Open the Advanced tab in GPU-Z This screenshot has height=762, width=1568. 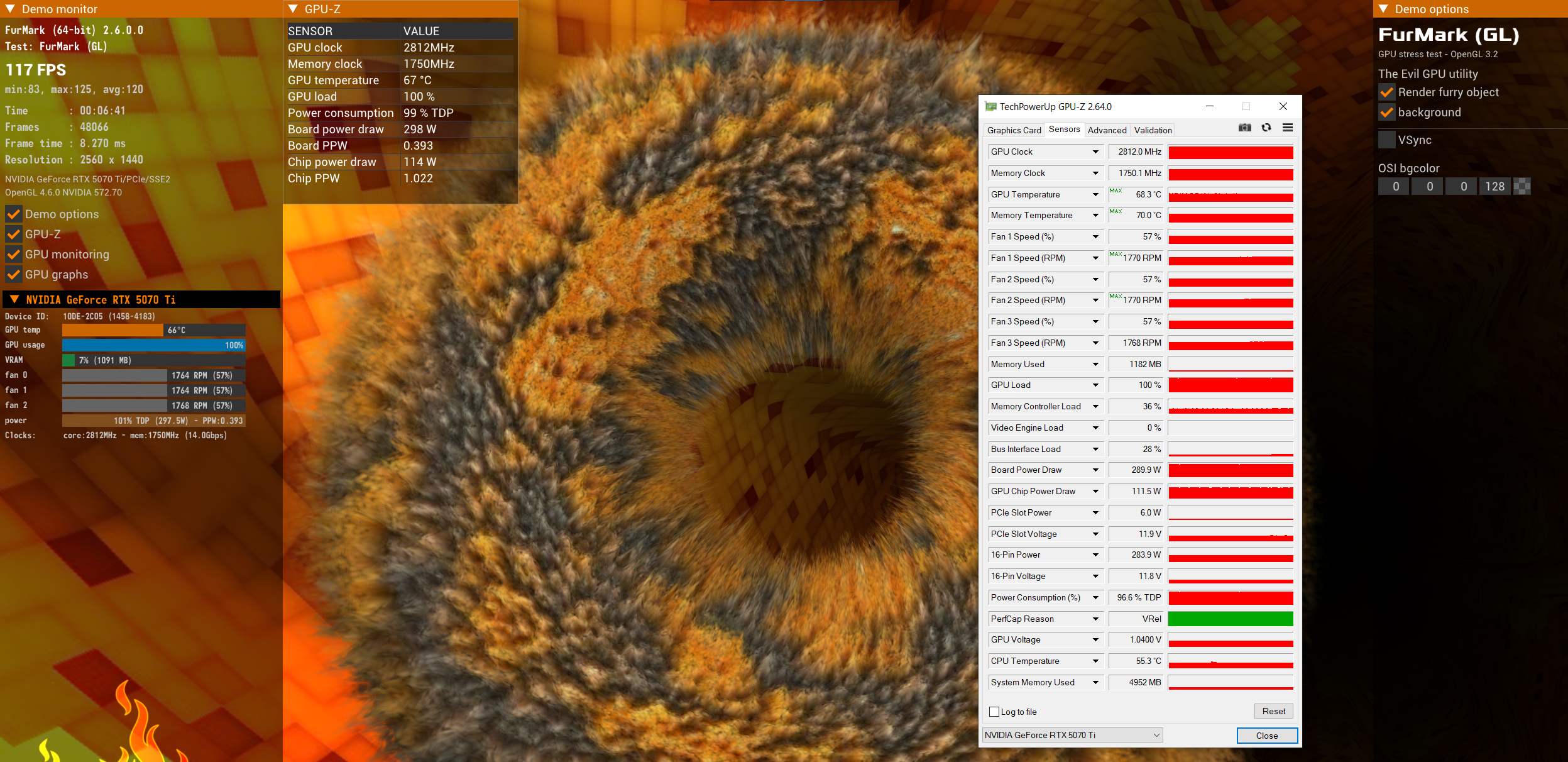click(1107, 130)
